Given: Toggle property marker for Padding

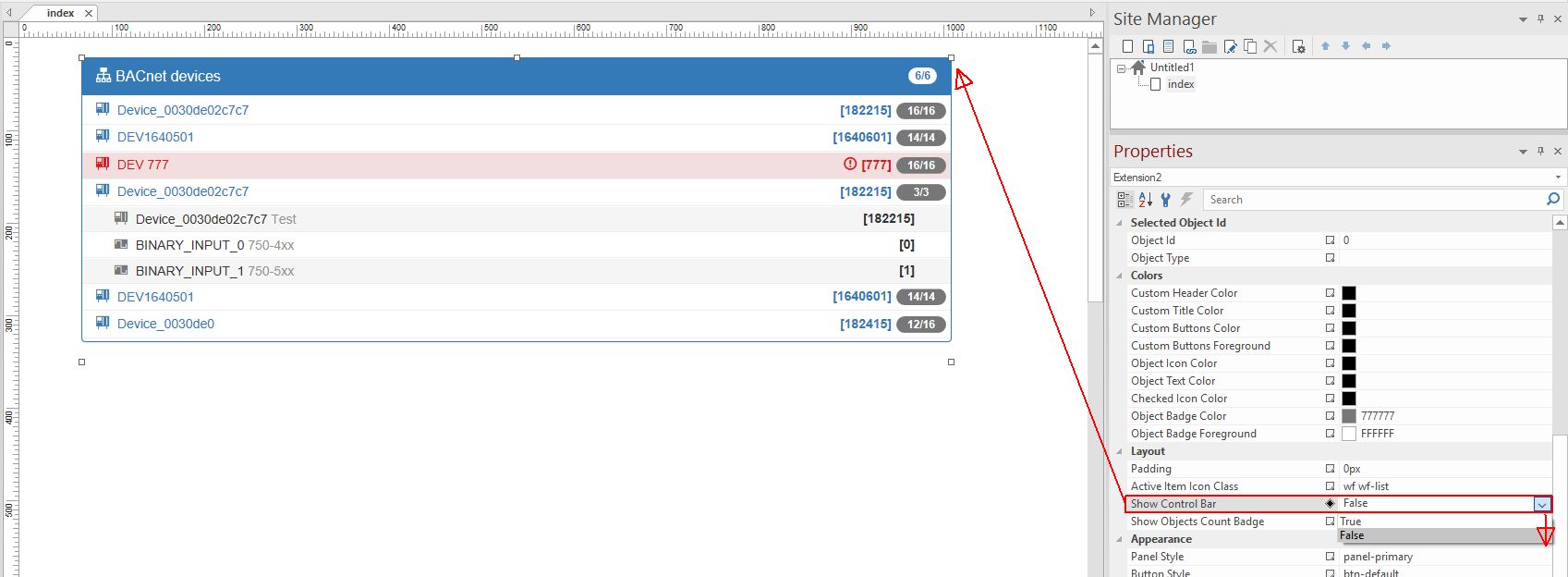Looking at the screenshot, I should click(1331, 469).
